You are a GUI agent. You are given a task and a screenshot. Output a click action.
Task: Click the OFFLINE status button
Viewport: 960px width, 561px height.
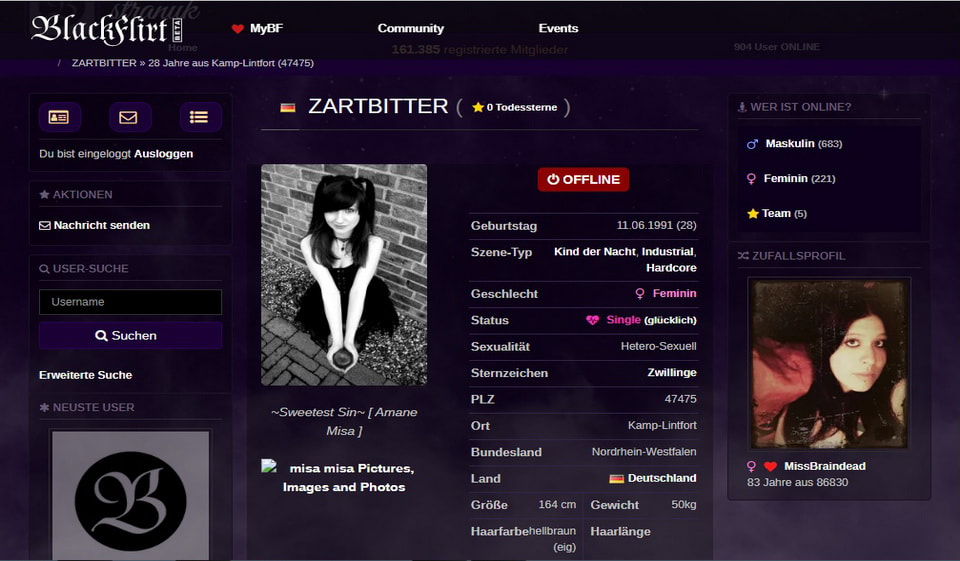coord(583,179)
